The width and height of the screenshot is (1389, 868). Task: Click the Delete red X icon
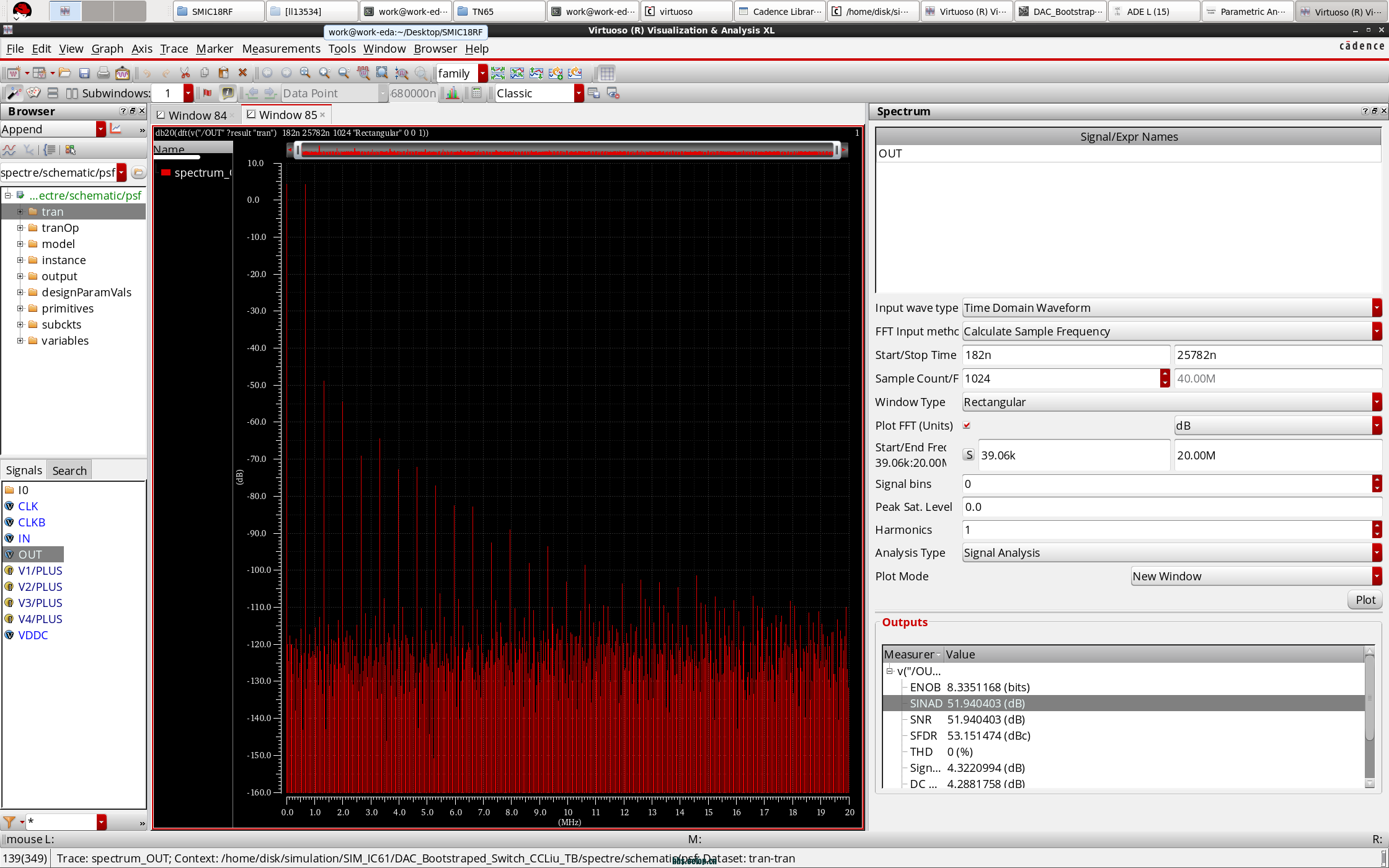coord(242,73)
